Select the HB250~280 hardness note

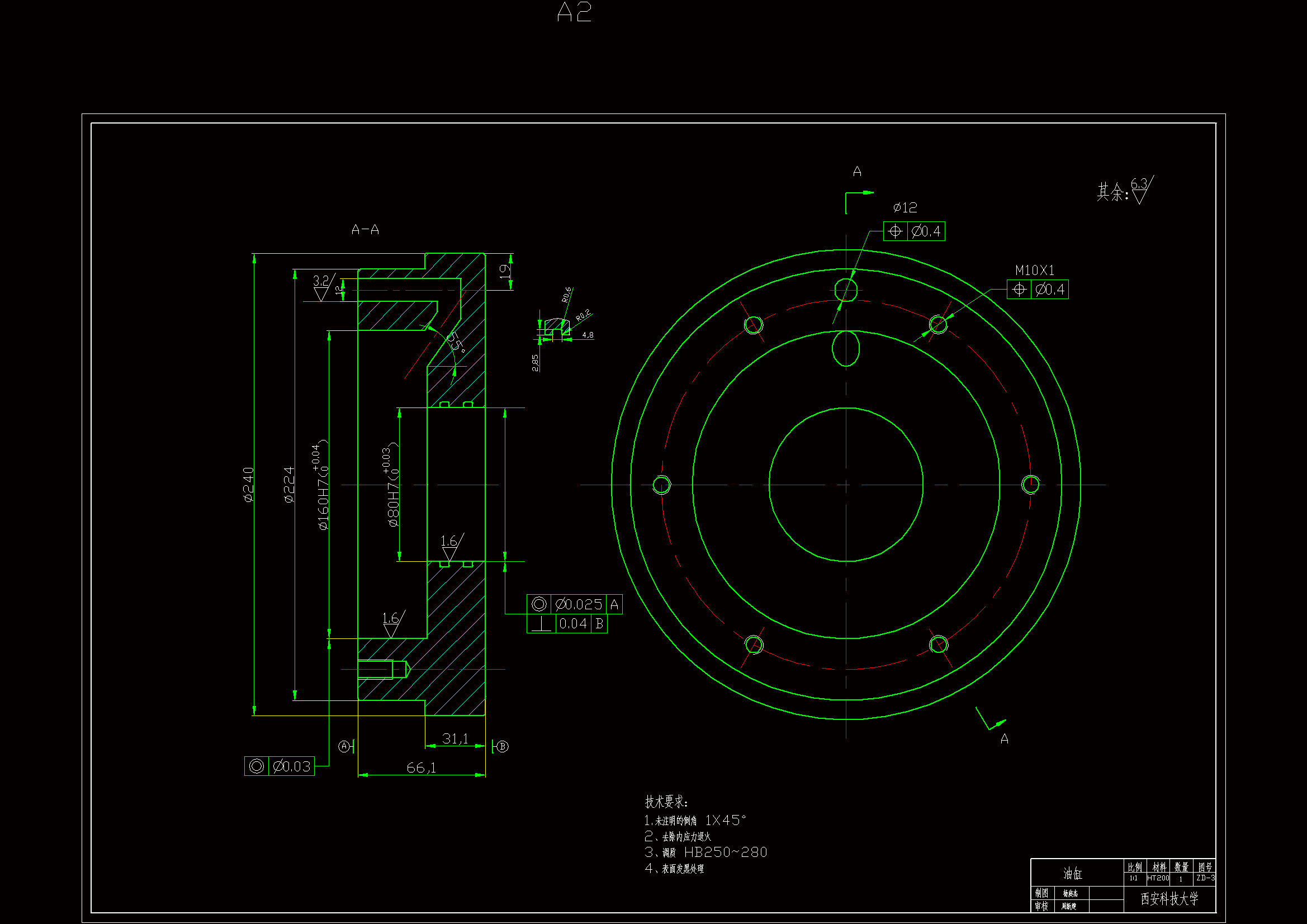[x=725, y=852]
